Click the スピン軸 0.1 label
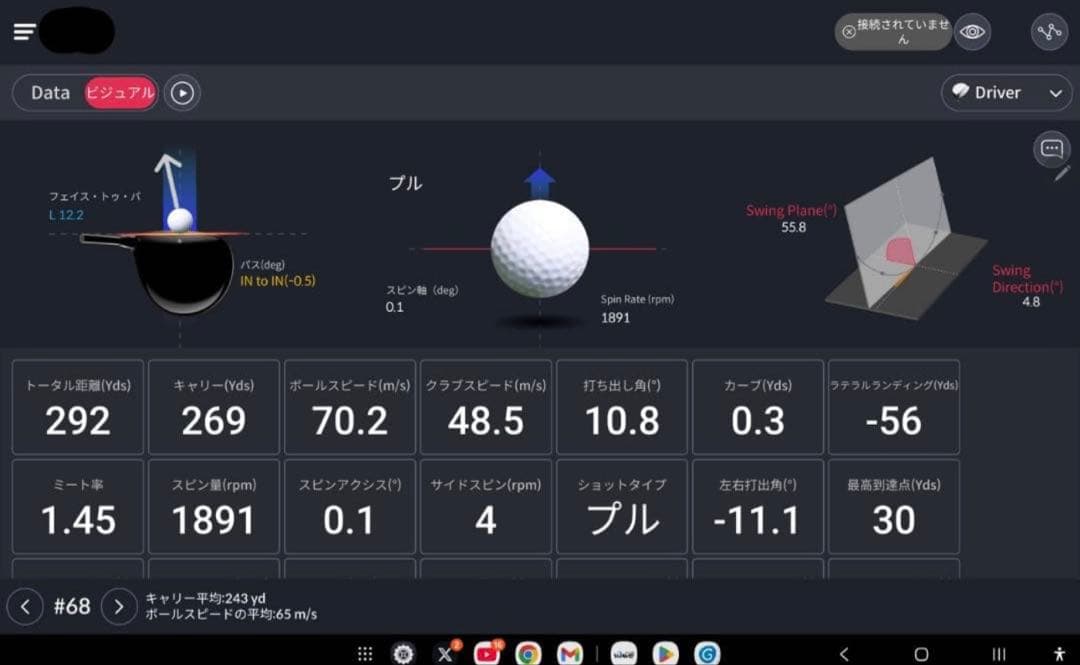Image resolution: width=1080 pixels, height=665 pixels. tap(422, 298)
